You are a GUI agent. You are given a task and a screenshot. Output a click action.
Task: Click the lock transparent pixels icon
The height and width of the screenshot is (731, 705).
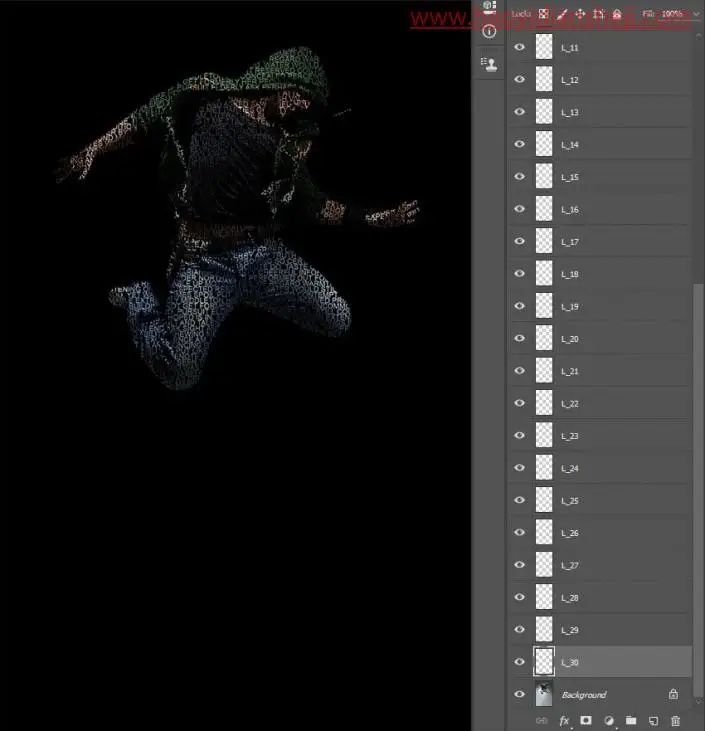coord(544,14)
